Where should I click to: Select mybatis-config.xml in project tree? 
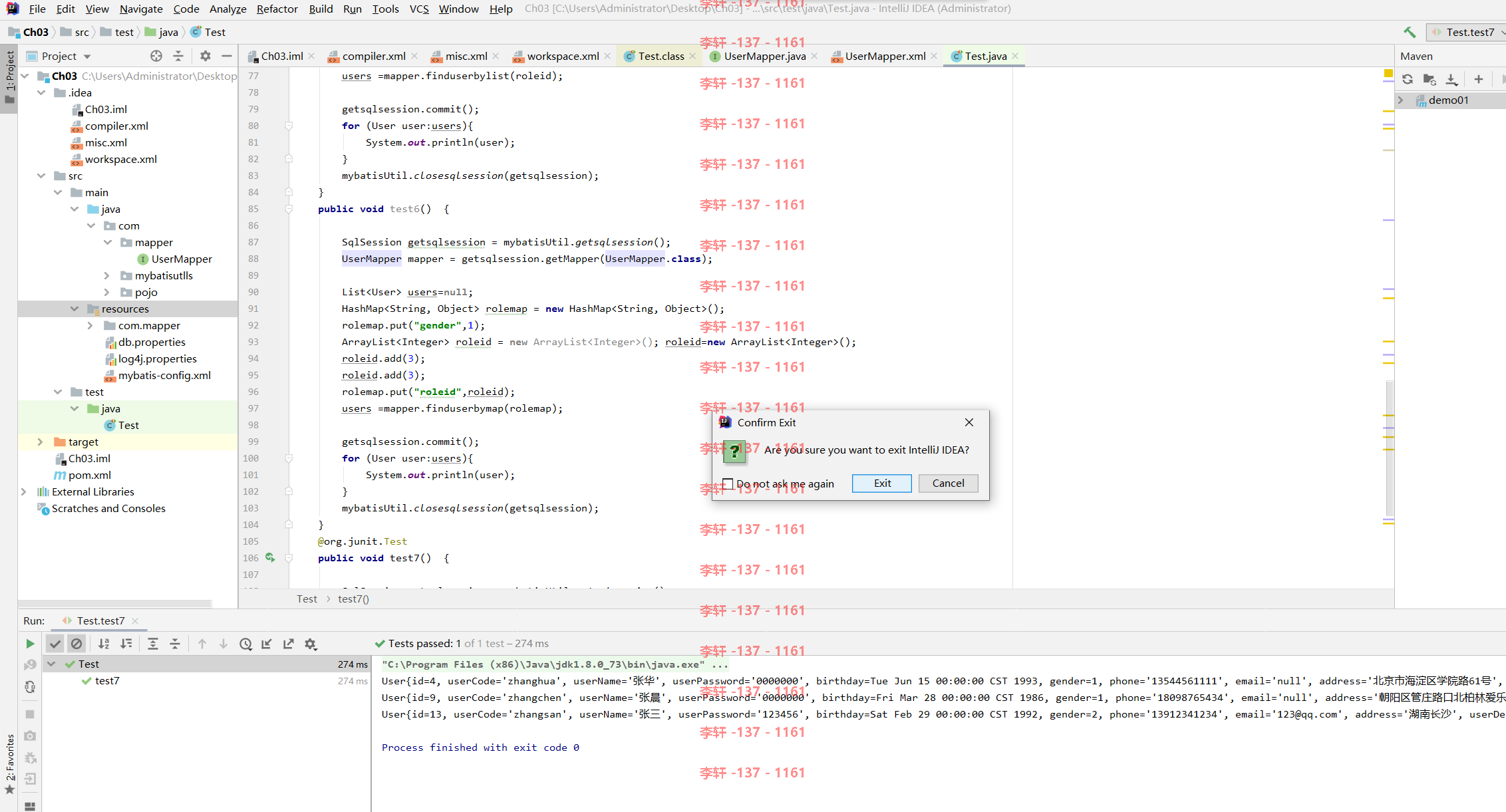(x=164, y=375)
